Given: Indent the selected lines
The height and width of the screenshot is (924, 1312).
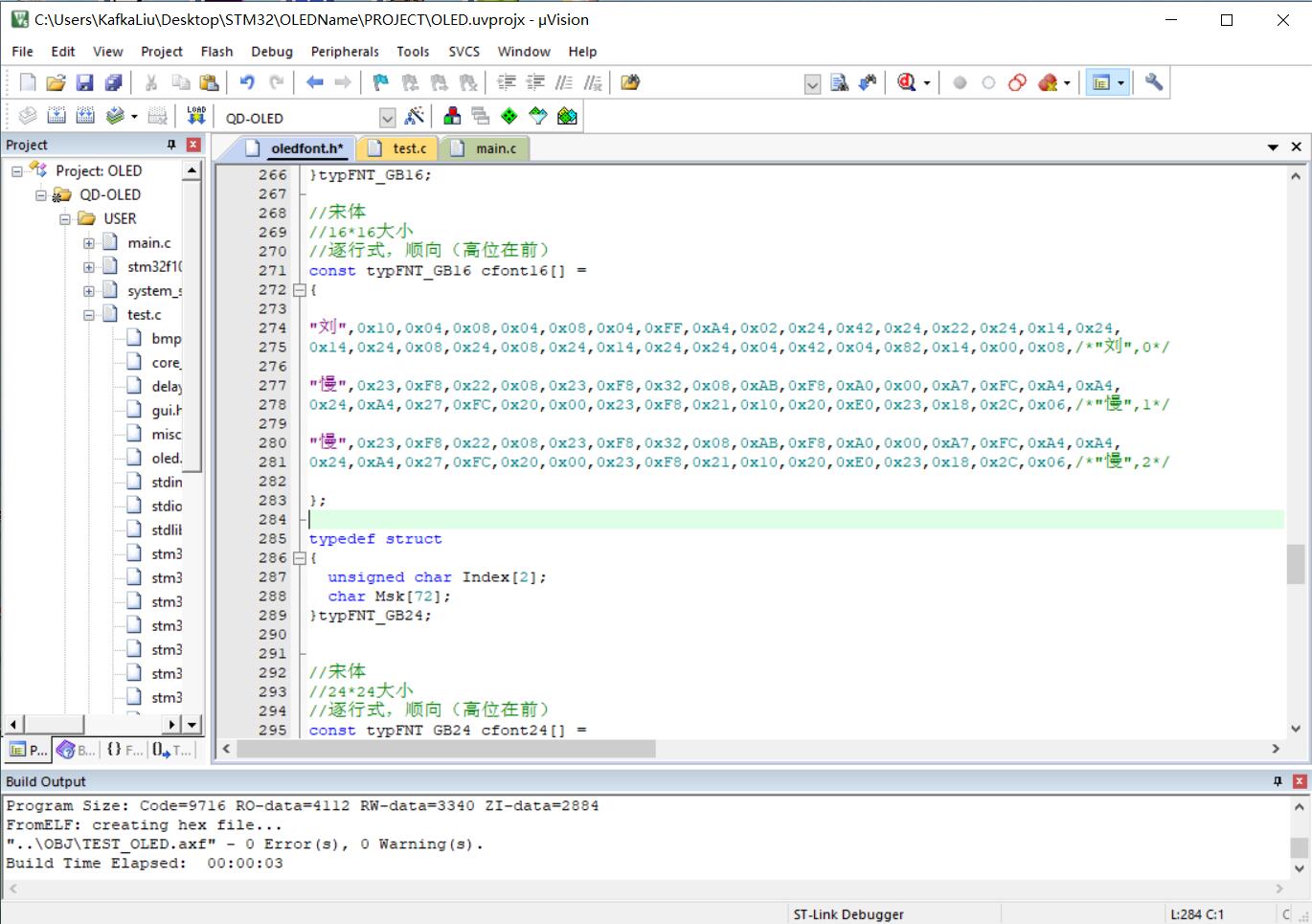Looking at the screenshot, I should tap(507, 83).
